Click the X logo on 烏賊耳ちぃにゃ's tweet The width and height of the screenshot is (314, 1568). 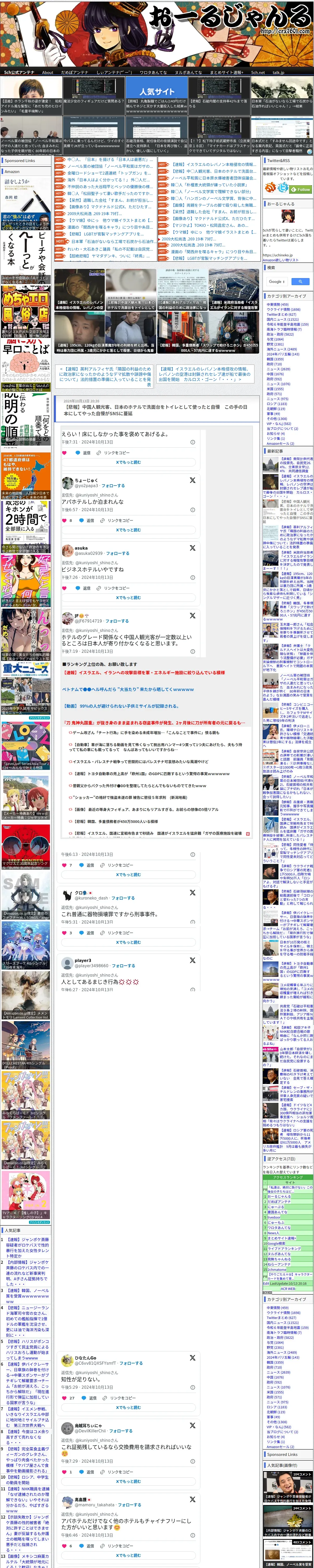tap(192, 1425)
